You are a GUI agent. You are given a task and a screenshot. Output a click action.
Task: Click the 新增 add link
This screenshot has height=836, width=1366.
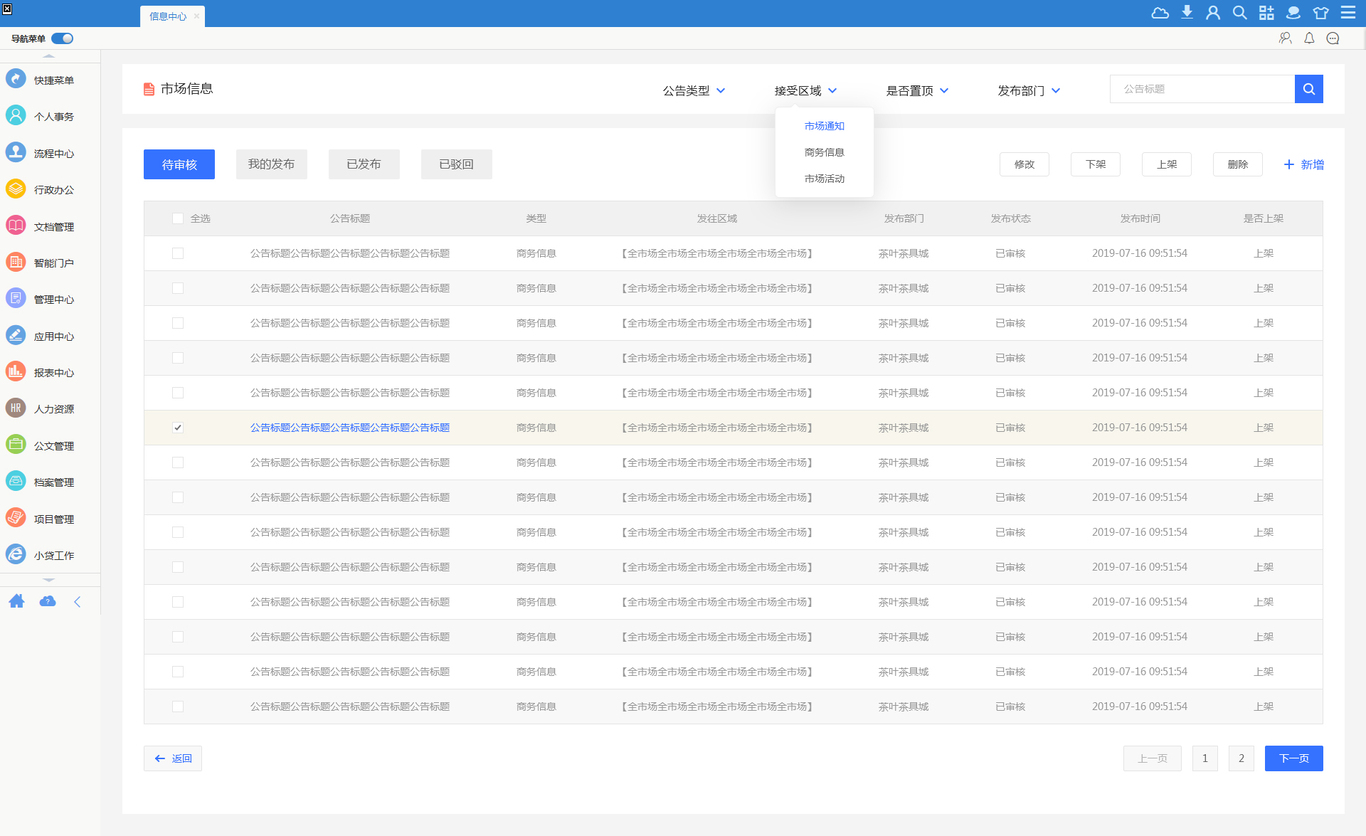1304,164
